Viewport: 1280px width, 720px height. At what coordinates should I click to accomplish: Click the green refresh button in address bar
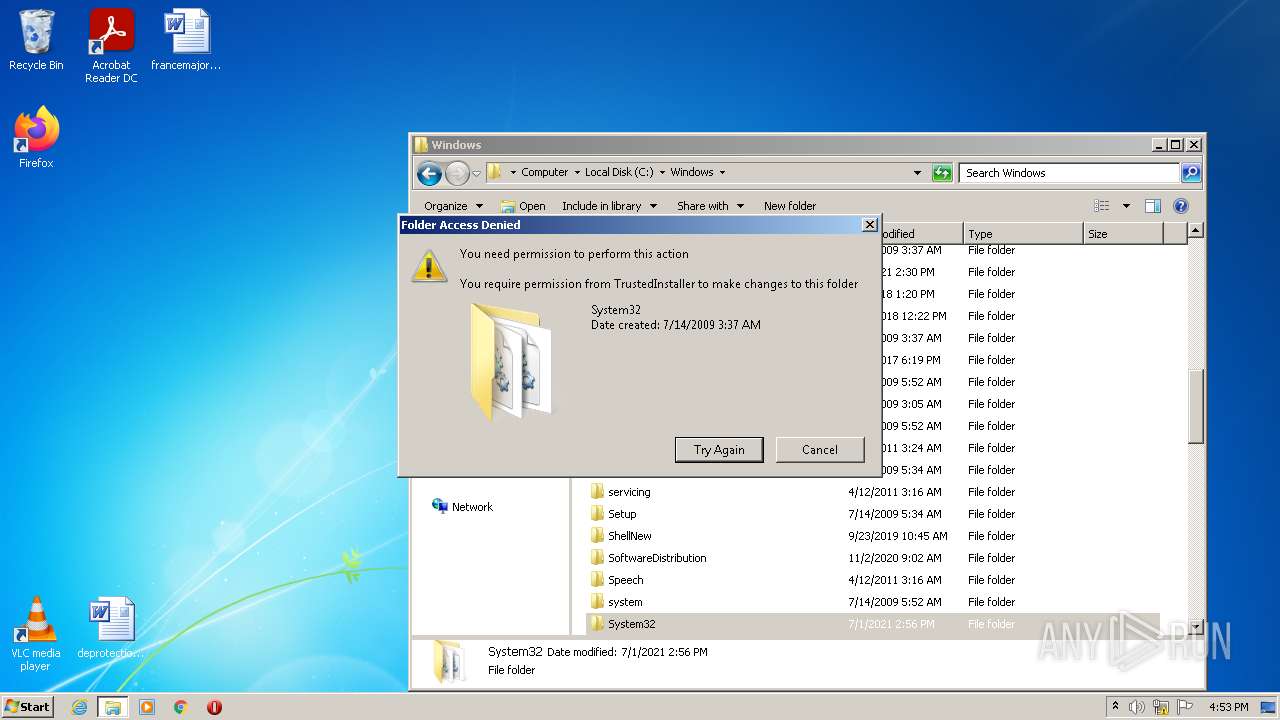click(x=942, y=173)
